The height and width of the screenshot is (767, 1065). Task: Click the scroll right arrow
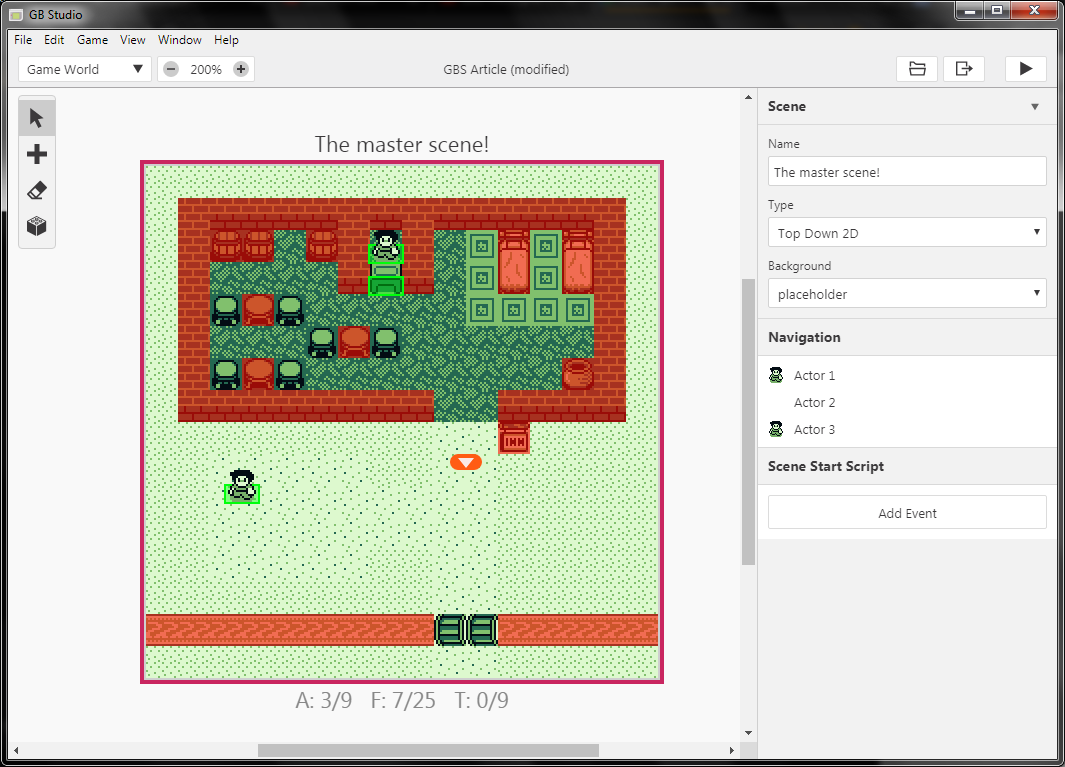pyautogui.click(x=732, y=751)
